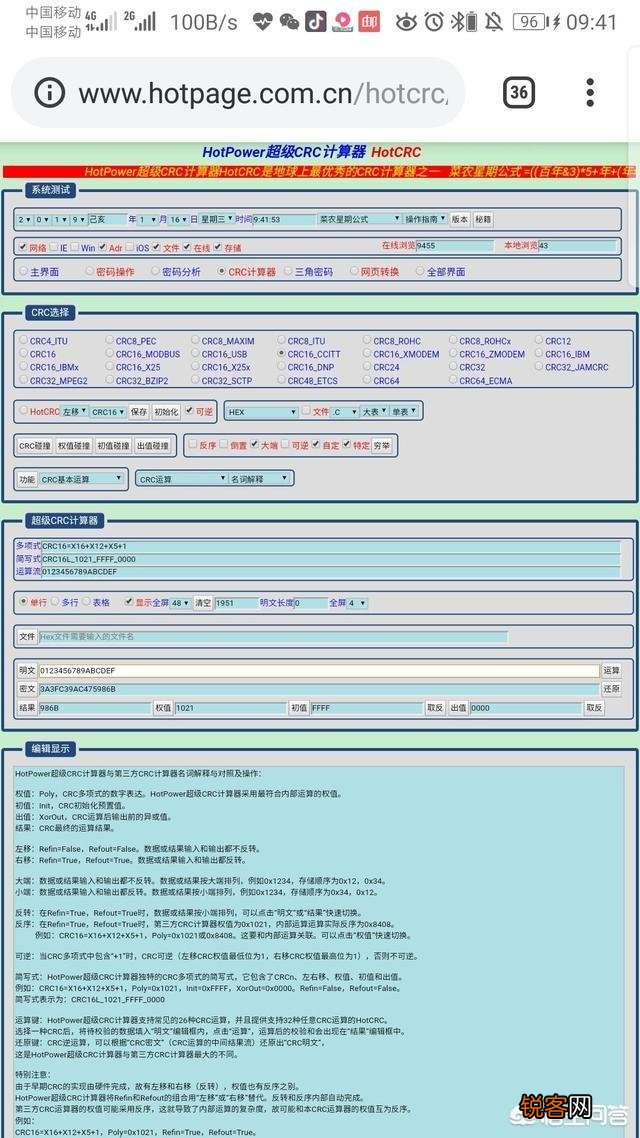Tap the red 邮 mail notification icon
Image resolution: width=640 pixels, height=1138 pixels.
[369, 22]
